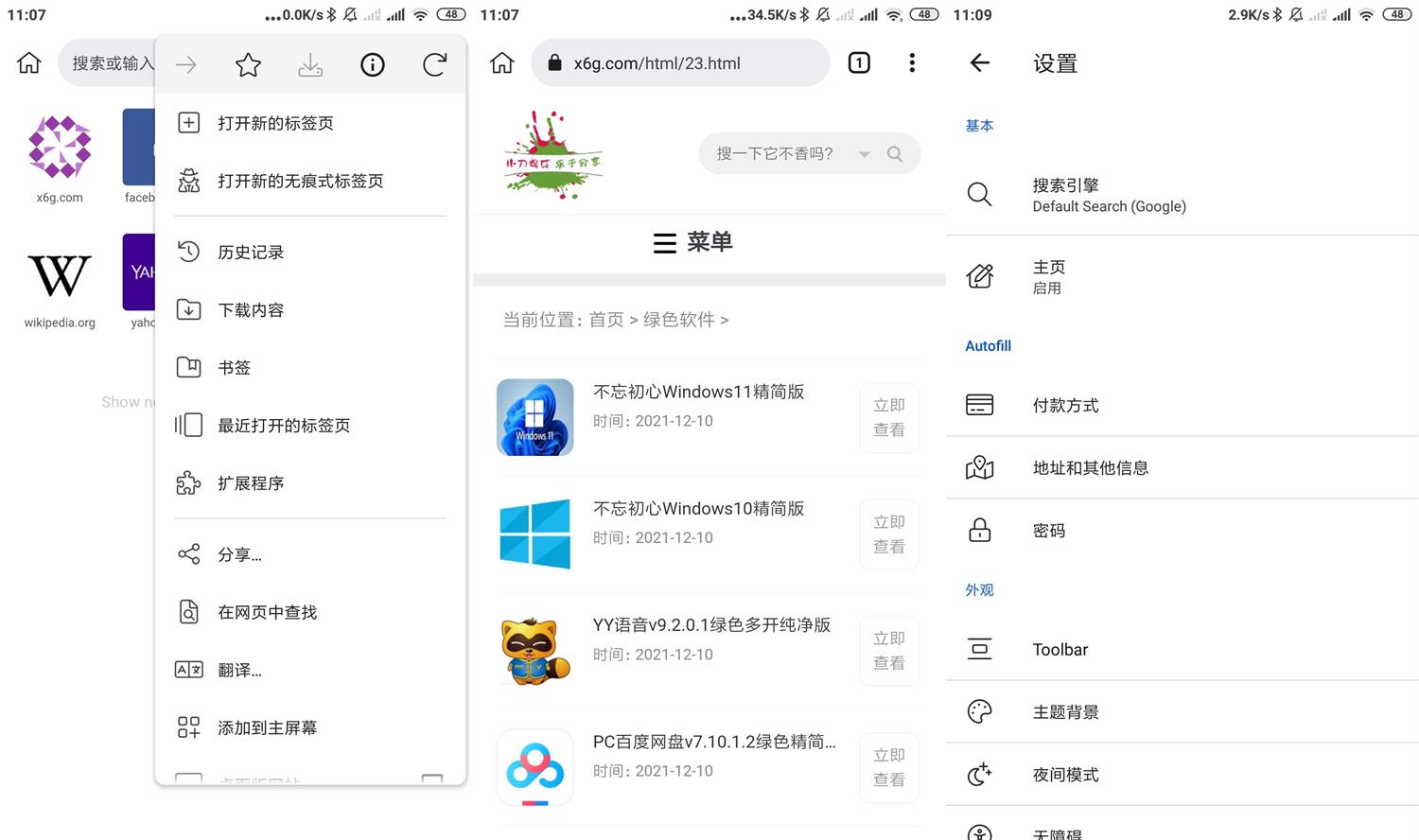Screen dimensions: 1419x840
Task: Open the tab switcher showing 1 tab
Action: click(859, 63)
